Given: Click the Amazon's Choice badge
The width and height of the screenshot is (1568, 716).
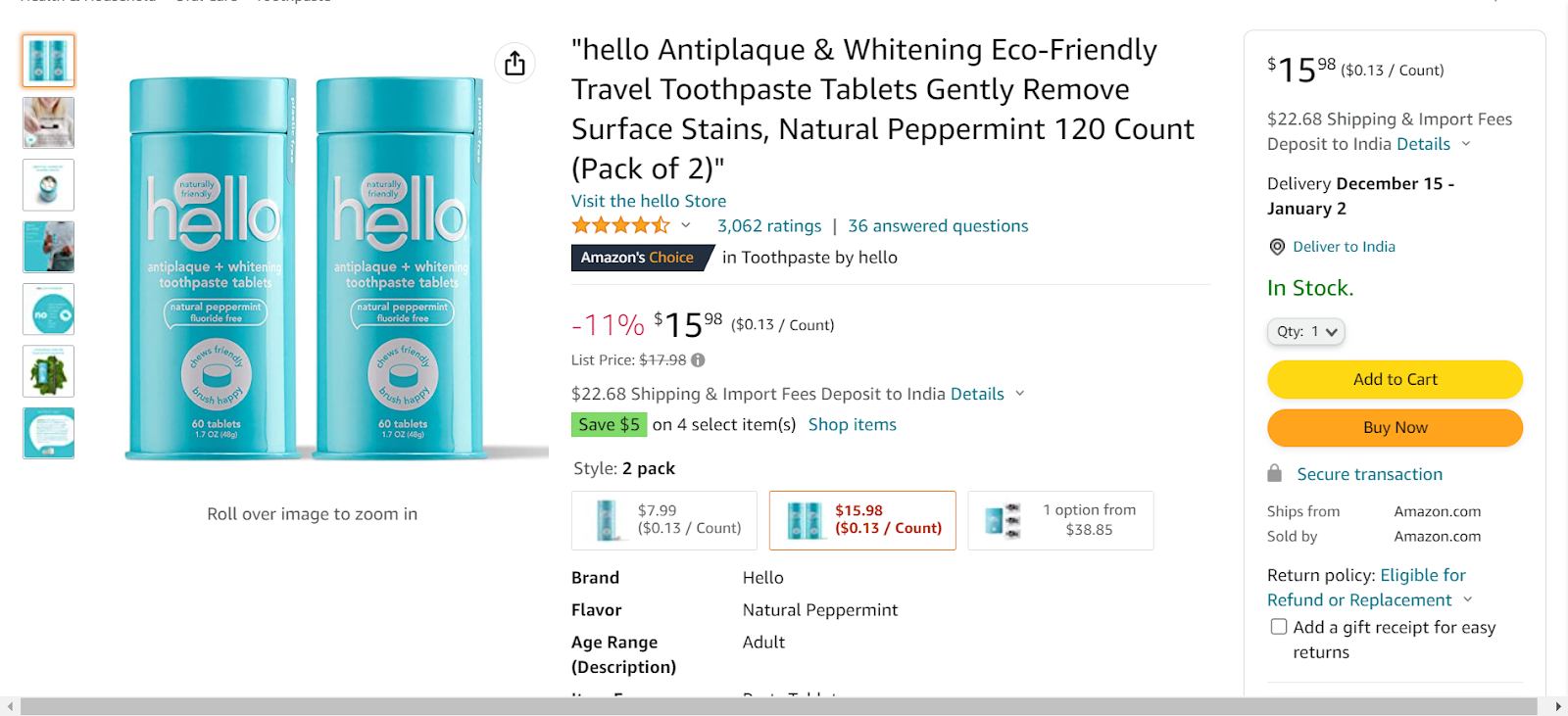Looking at the screenshot, I should point(637,258).
